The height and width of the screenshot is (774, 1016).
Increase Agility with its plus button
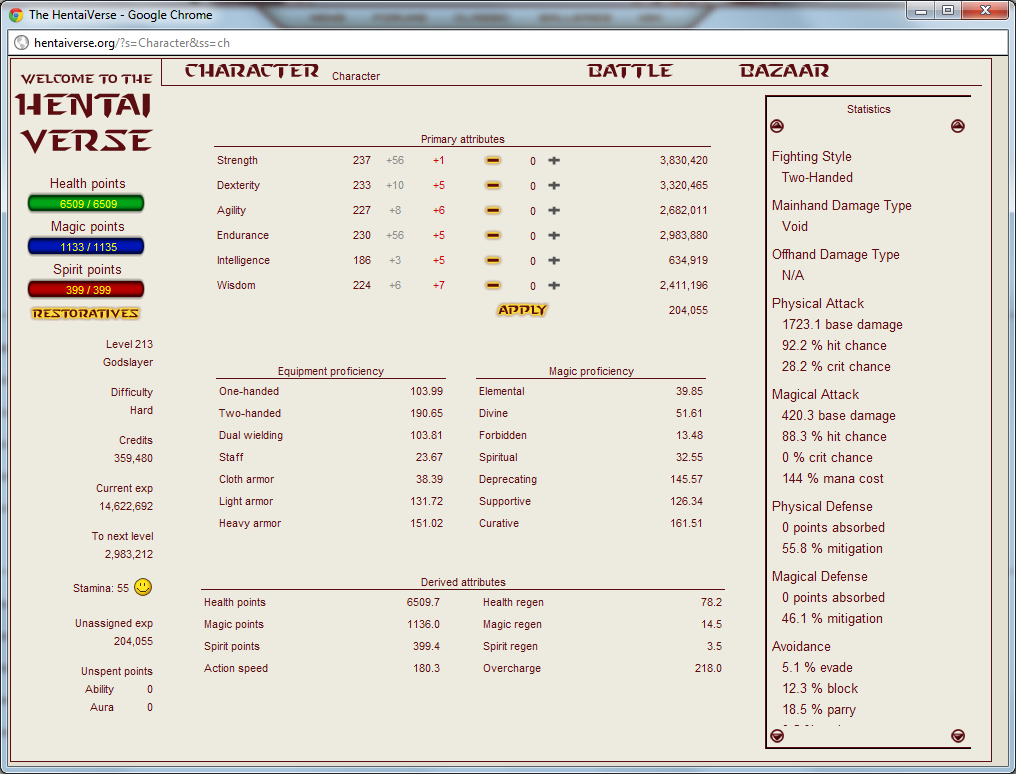(554, 211)
